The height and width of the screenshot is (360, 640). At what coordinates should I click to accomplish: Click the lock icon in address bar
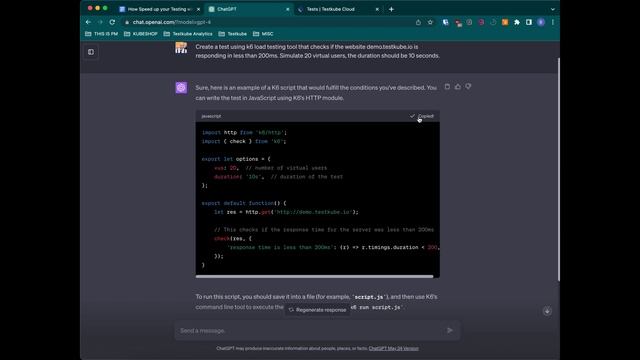(x=127, y=22)
